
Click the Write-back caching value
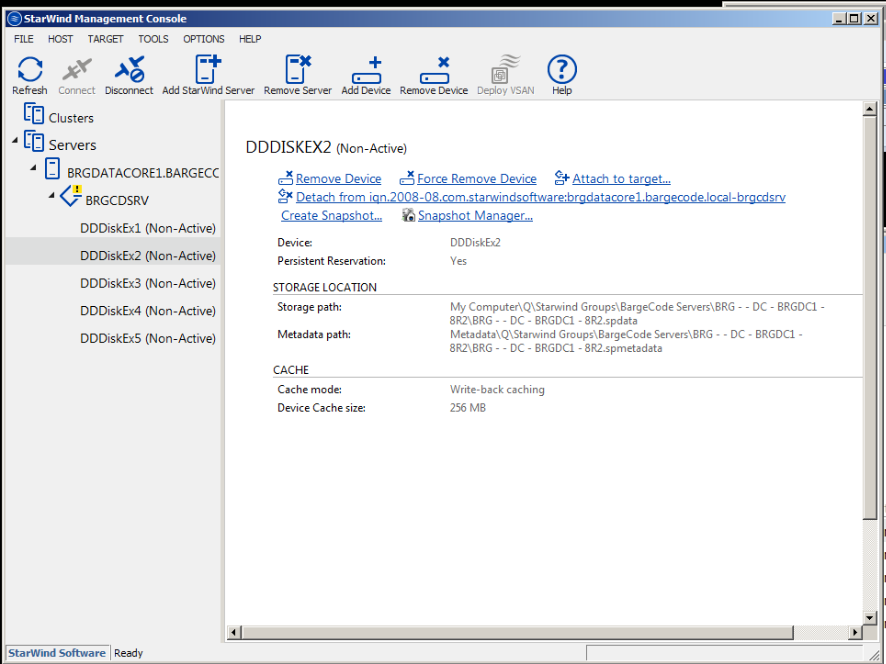point(497,389)
